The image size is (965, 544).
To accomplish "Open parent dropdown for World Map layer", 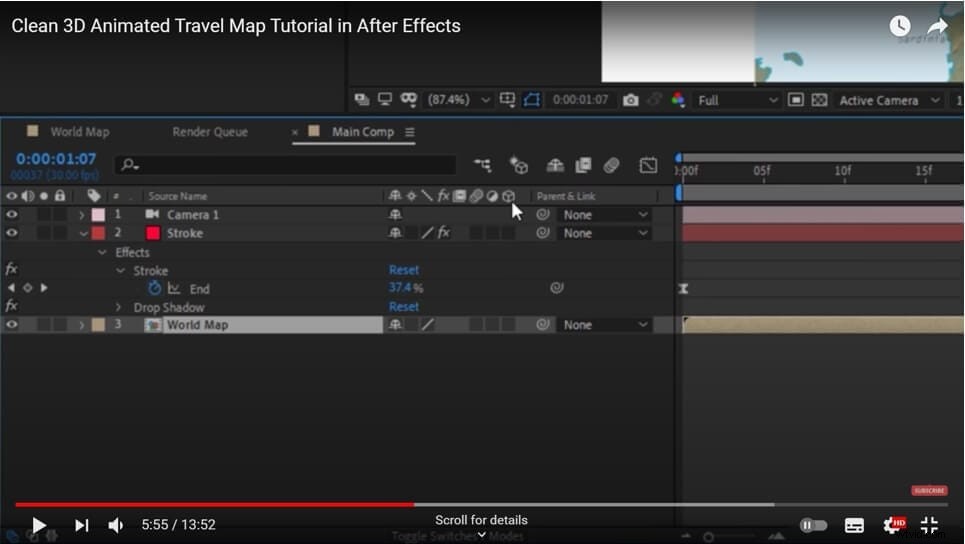I will coord(604,324).
